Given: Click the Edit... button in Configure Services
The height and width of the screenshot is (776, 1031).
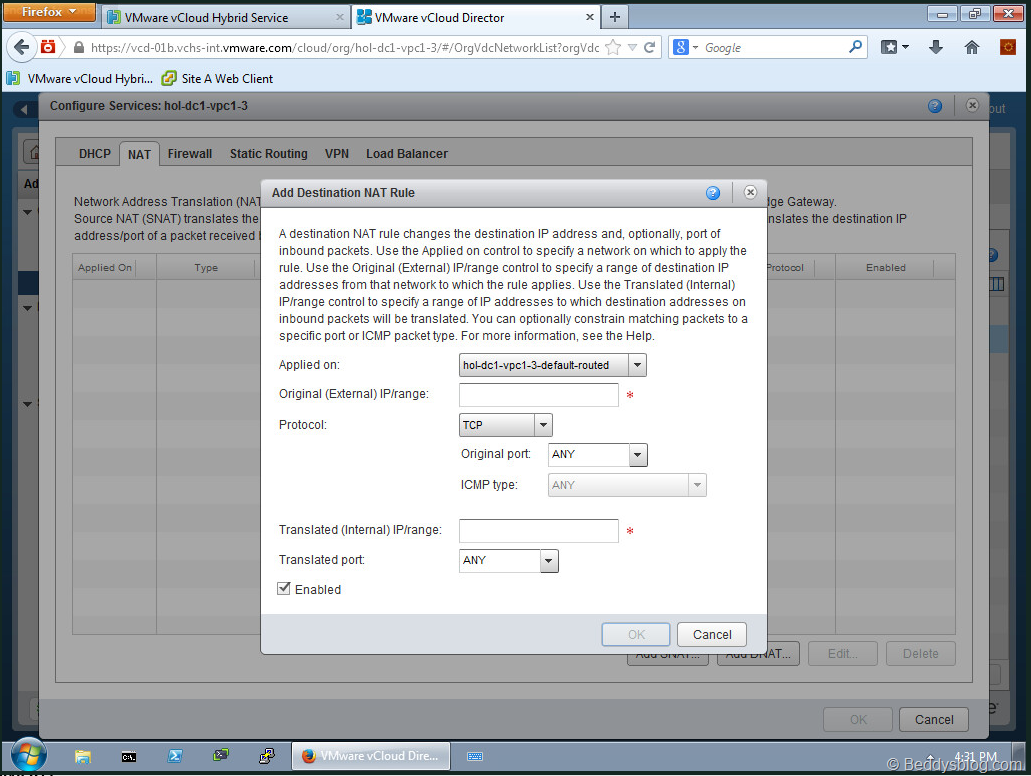Looking at the screenshot, I should point(842,654).
